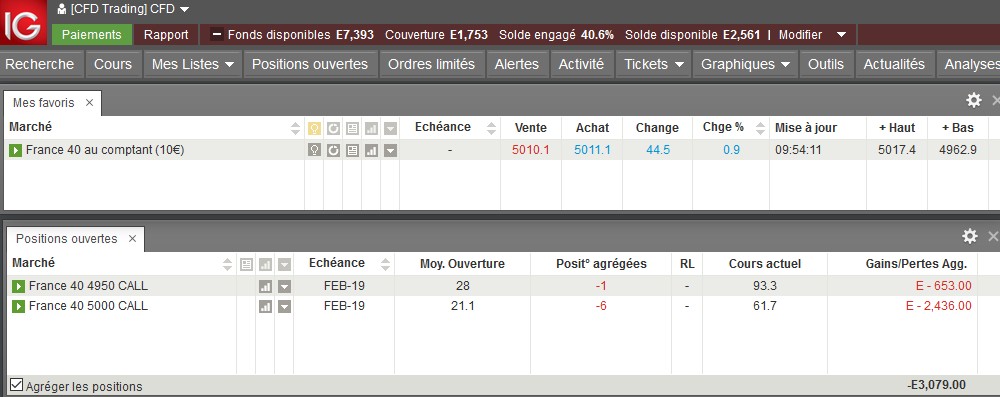Click the lightbulb icon in France 40 au comptant row
The height and width of the screenshot is (397, 1000).
314,151
